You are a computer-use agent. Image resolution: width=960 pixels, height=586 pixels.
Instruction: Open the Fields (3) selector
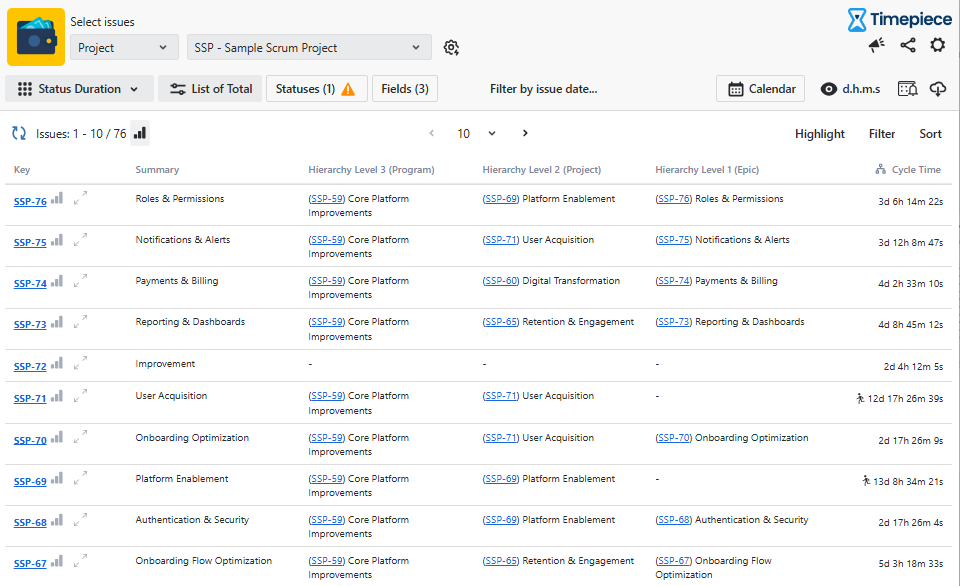pyautogui.click(x=405, y=89)
